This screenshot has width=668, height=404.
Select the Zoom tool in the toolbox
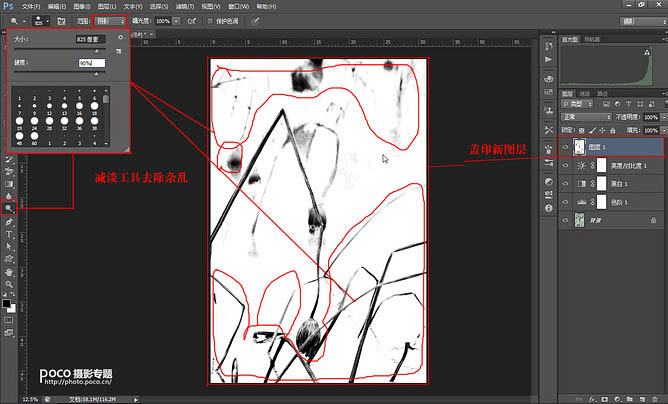[x=9, y=284]
